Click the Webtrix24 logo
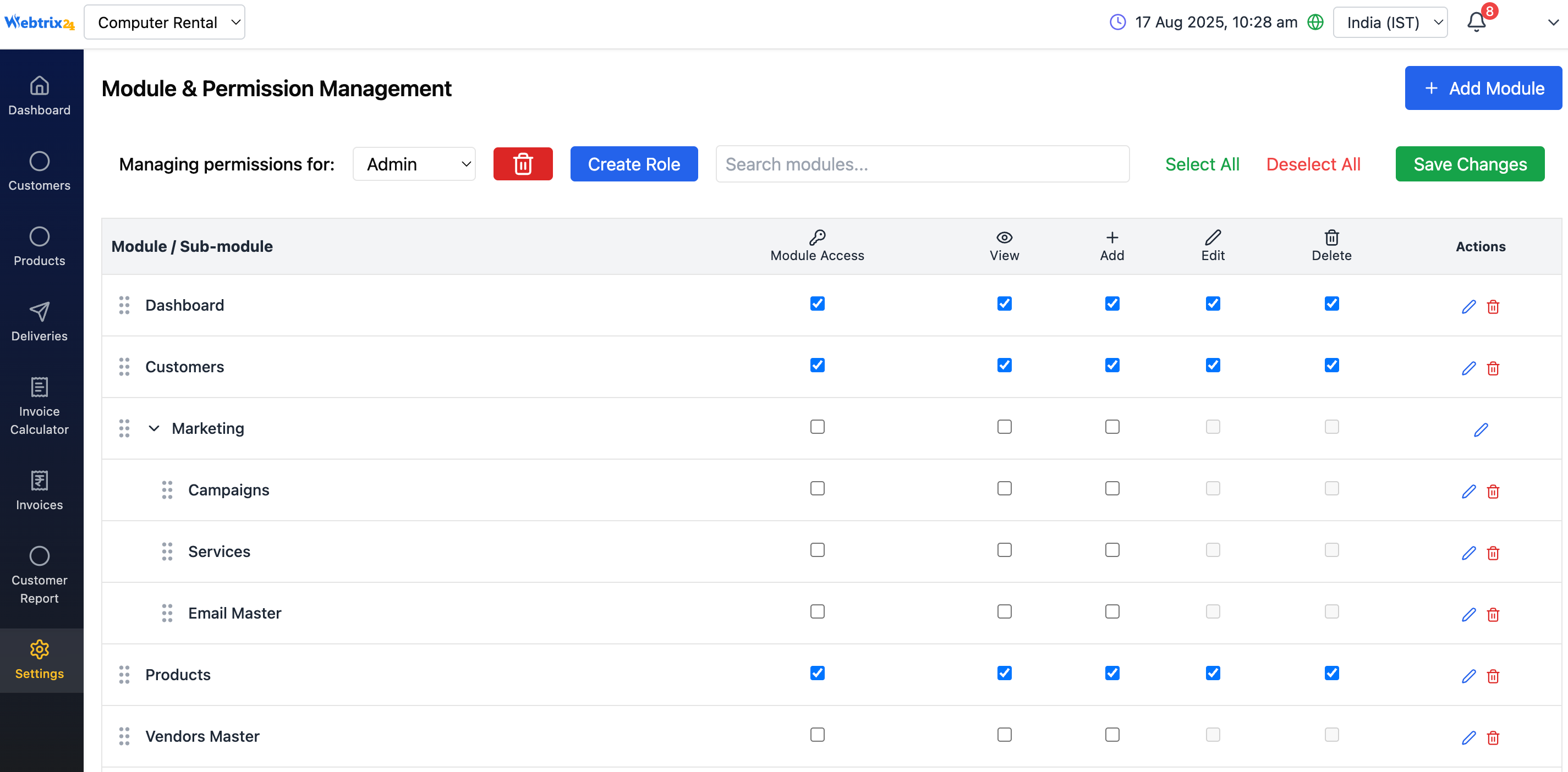The height and width of the screenshot is (772, 1568). [40, 23]
